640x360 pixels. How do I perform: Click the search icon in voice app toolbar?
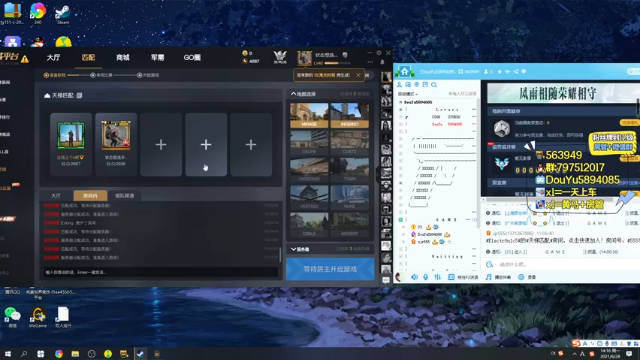434,84
